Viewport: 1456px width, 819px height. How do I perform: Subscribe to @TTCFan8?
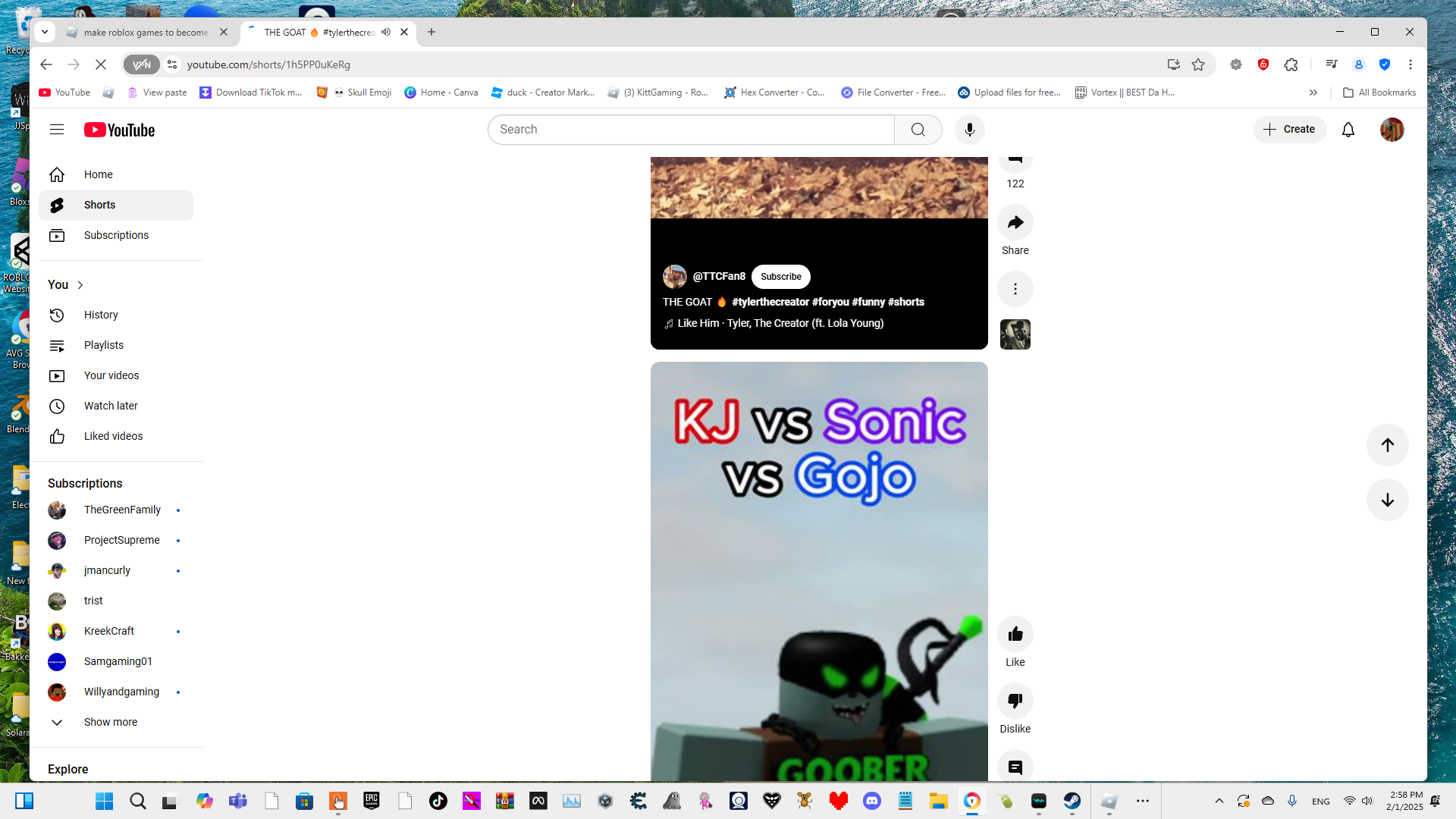[780, 277]
